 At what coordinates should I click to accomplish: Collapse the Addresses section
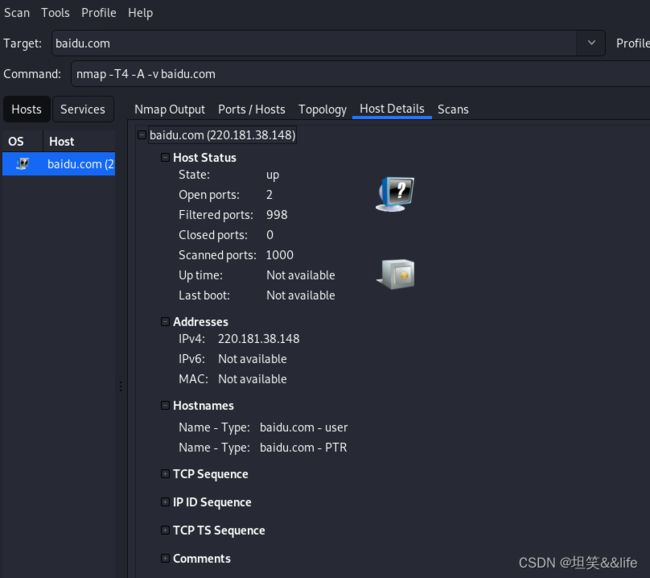165,321
